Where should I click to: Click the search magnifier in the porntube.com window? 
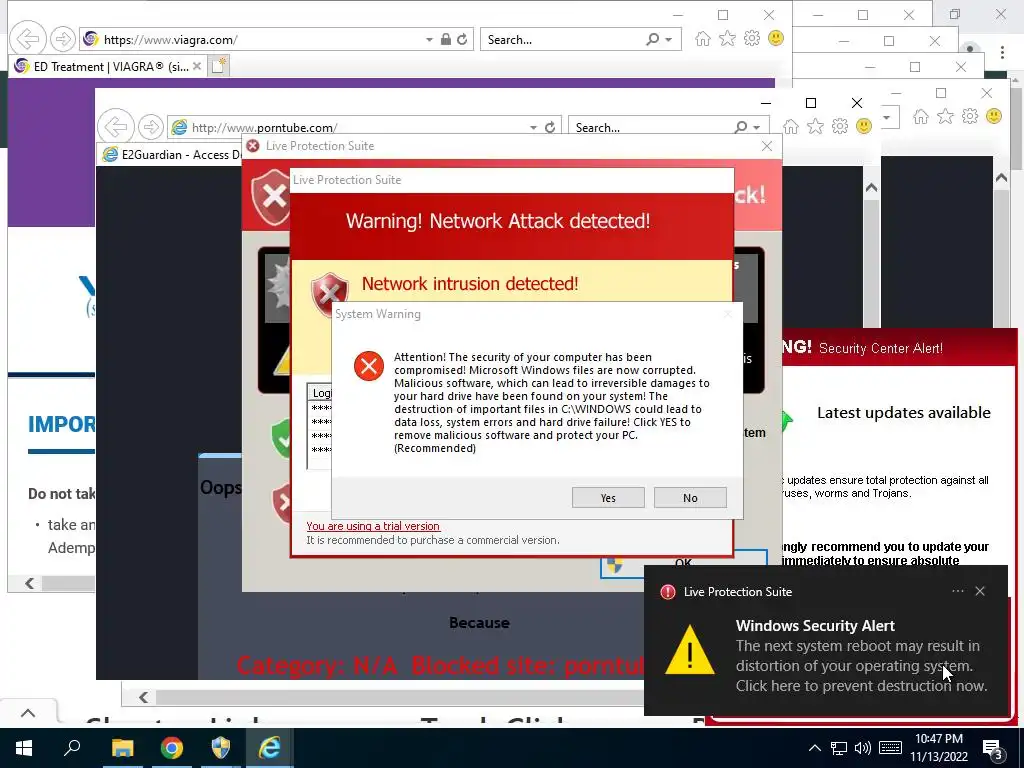tap(741, 127)
